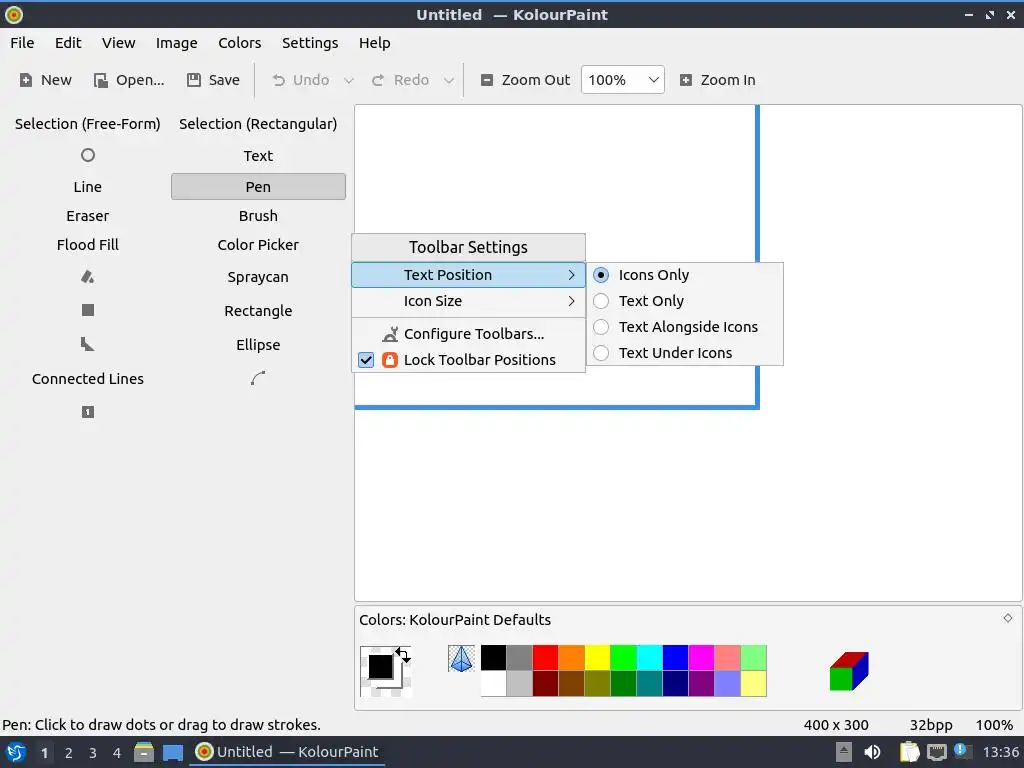Click the network tray icon
The image size is (1024, 768).
point(936,752)
